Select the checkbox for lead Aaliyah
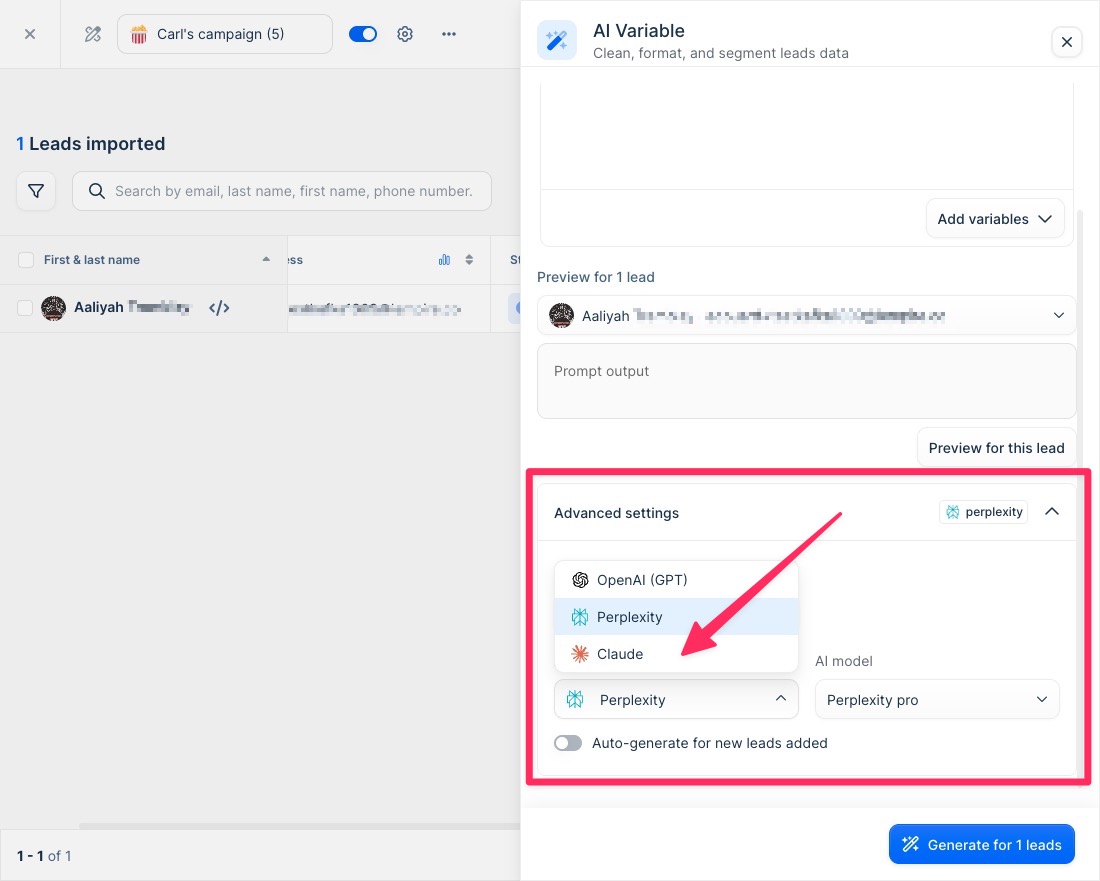This screenshot has height=881, width=1100. point(26,308)
